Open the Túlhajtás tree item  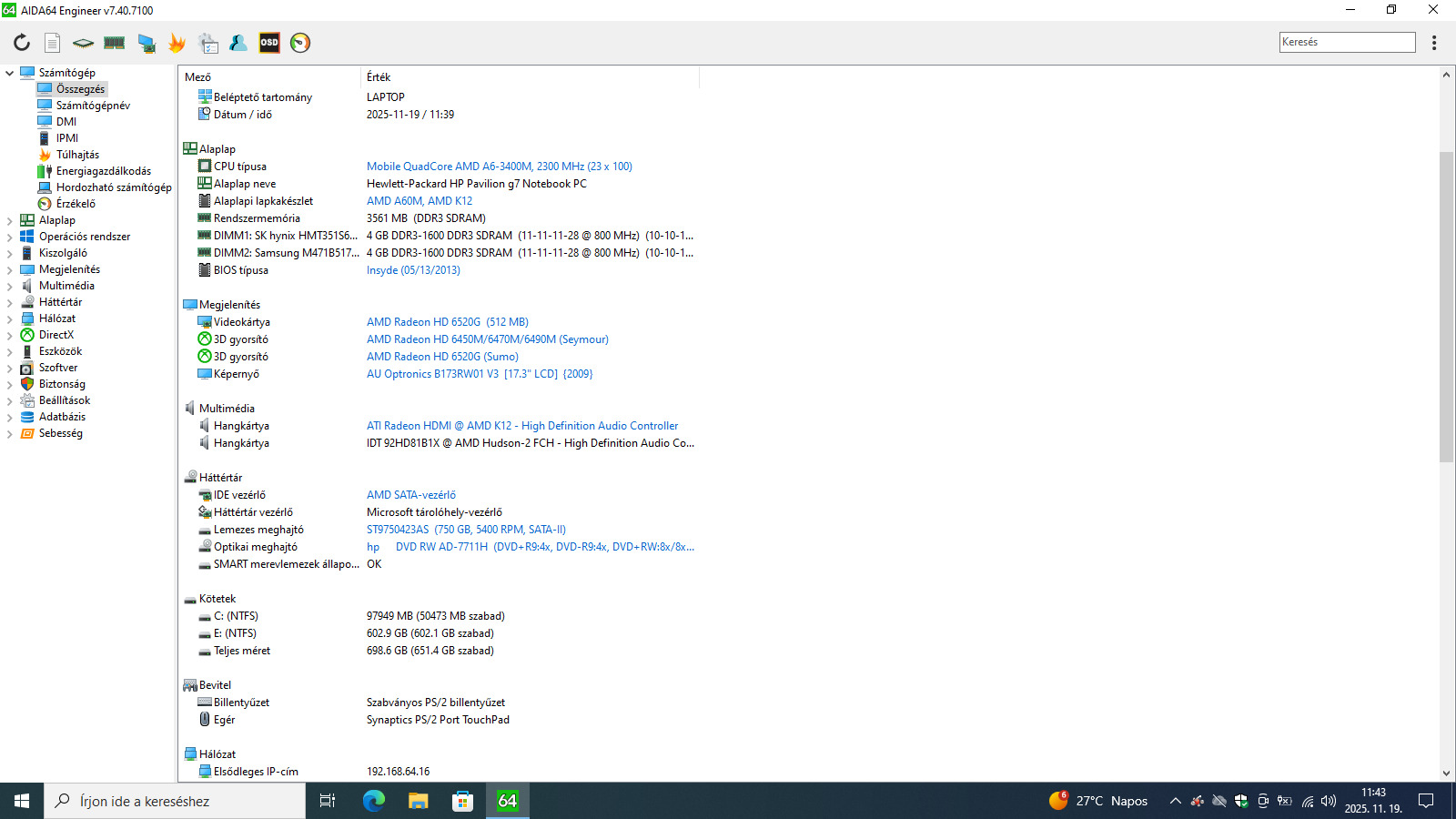coord(69,155)
